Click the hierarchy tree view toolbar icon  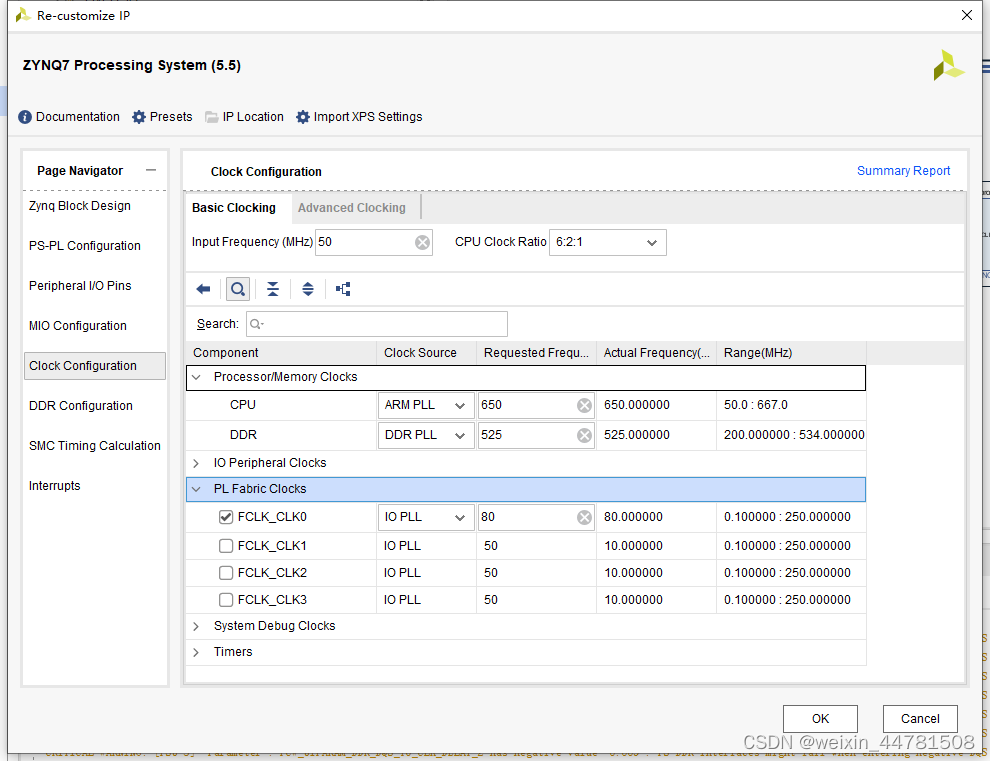tap(343, 289)
